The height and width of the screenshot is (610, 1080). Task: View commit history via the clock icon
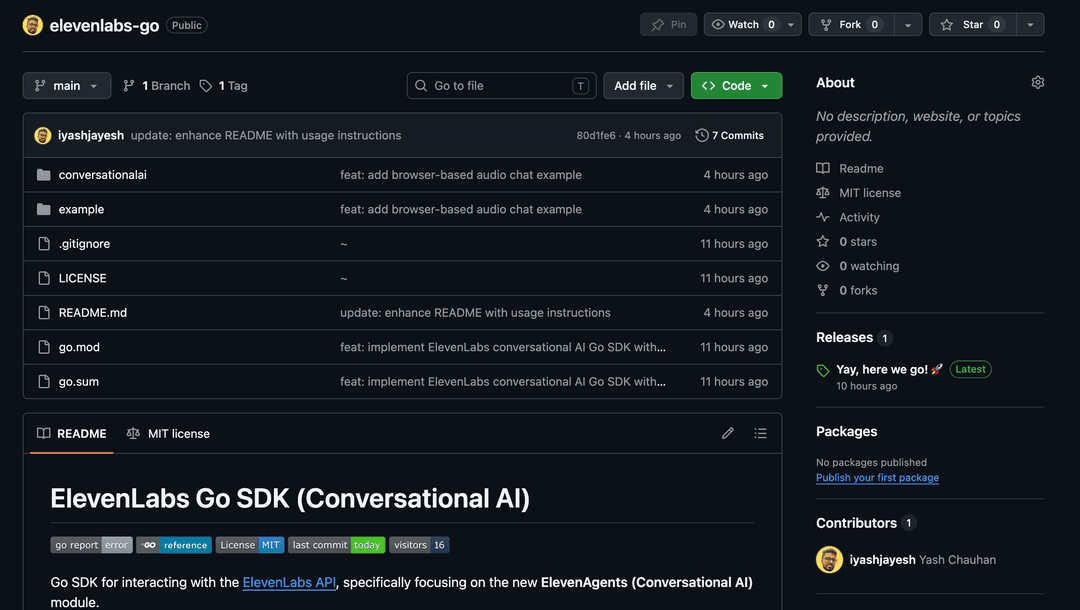coord(700,135)
